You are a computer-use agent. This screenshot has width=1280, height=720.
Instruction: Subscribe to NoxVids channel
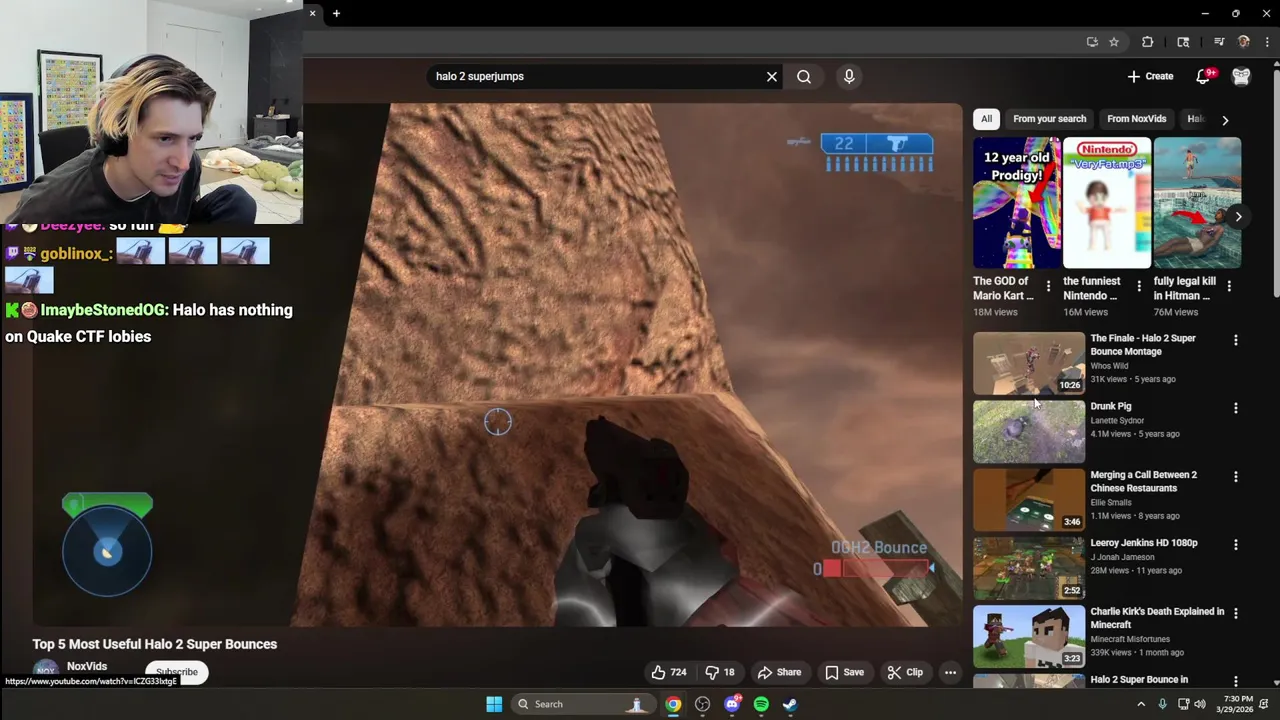[x=177, y=672]
